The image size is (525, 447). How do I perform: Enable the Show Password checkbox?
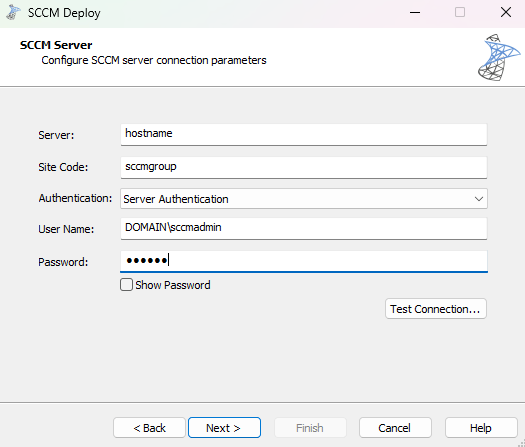point(126,285)
